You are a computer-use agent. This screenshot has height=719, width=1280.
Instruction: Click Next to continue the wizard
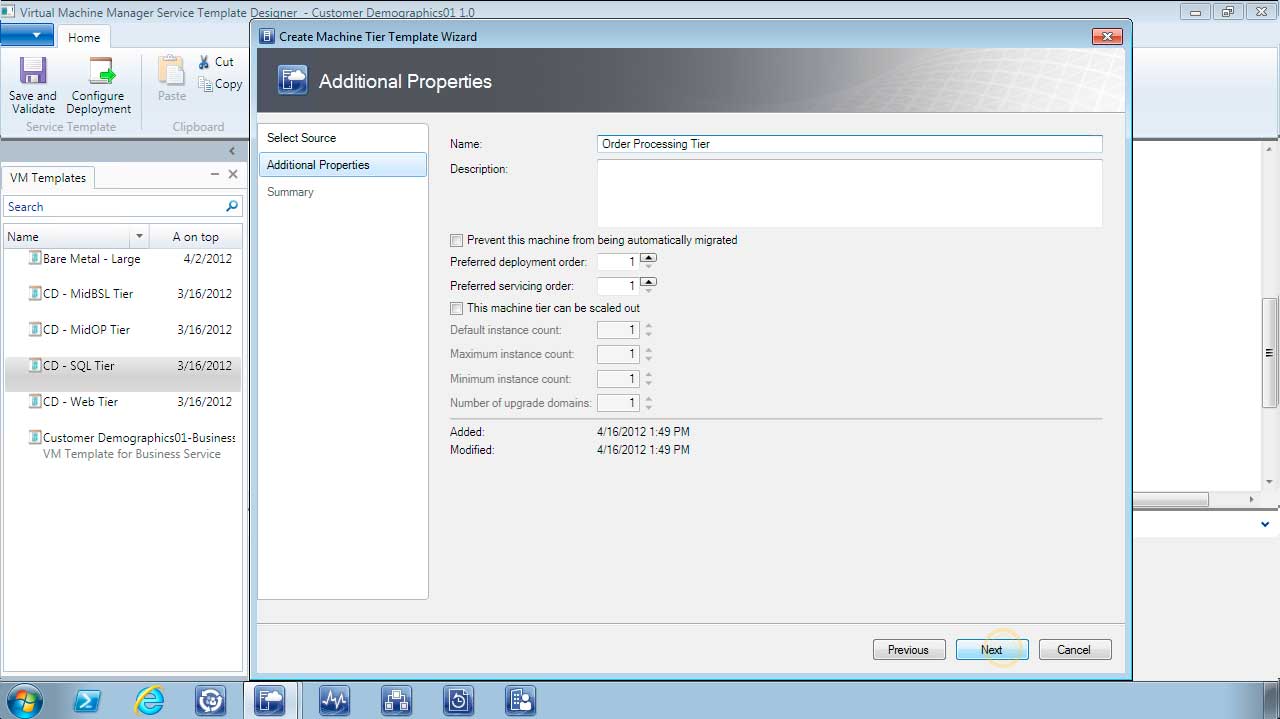[x=992, y=650]
